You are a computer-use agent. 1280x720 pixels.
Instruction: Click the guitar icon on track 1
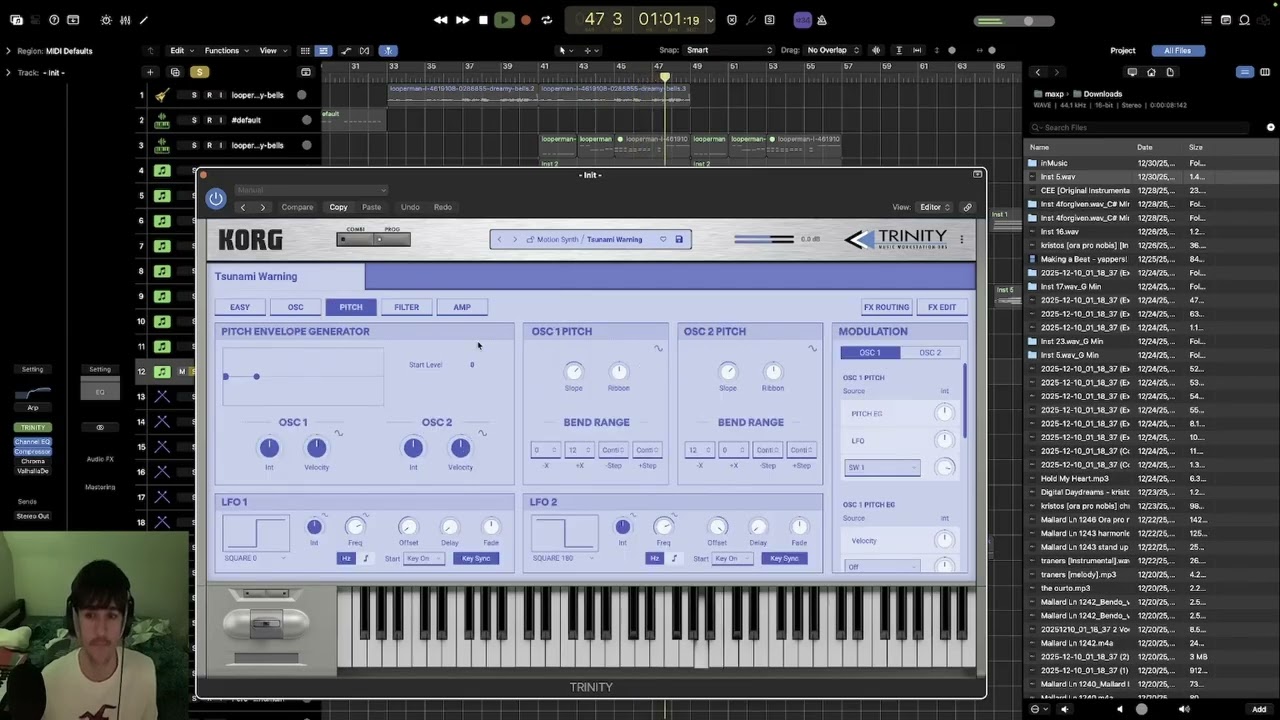[162, 95]
